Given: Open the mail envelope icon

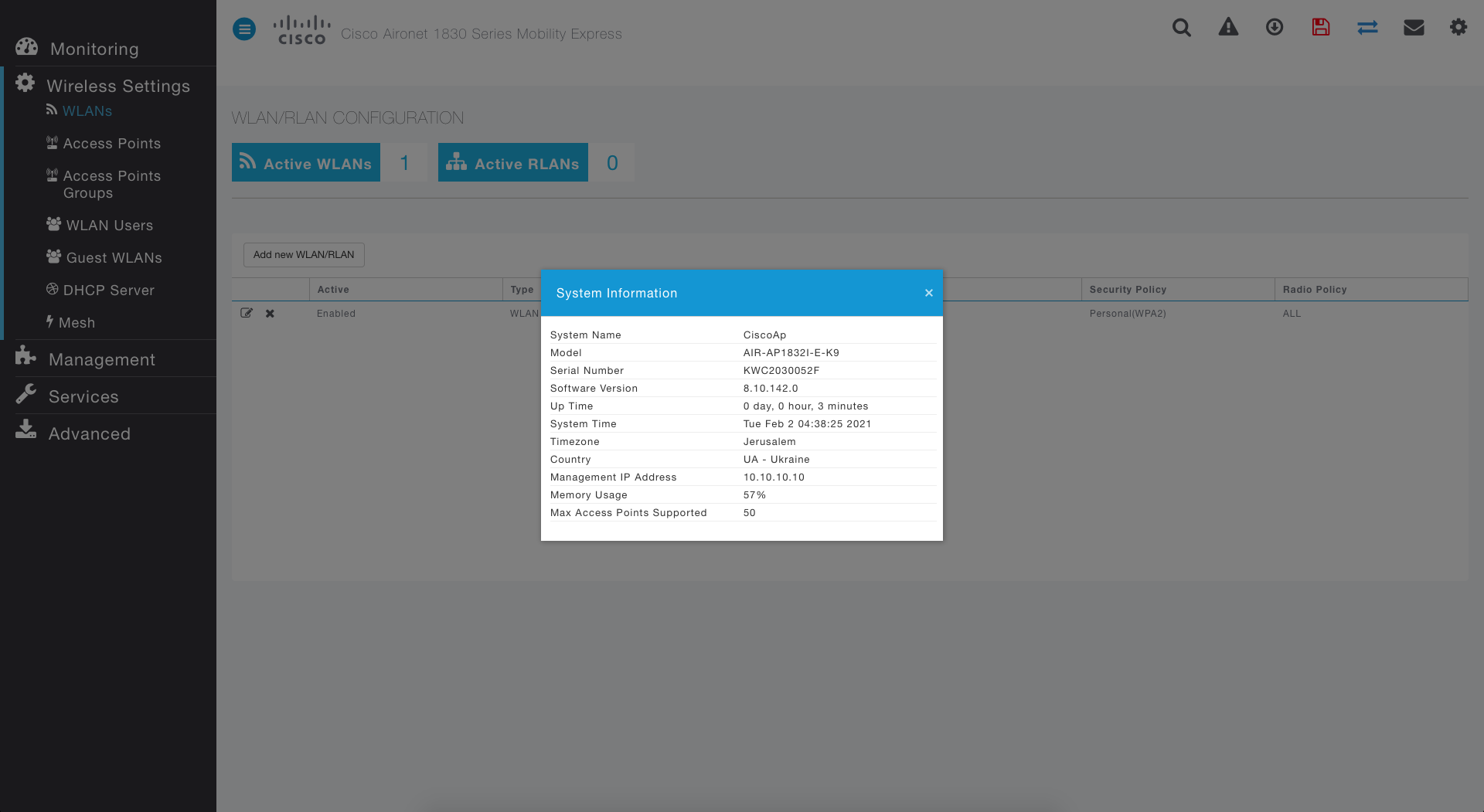Looking at the screenshot, I should click(1414, 28).
